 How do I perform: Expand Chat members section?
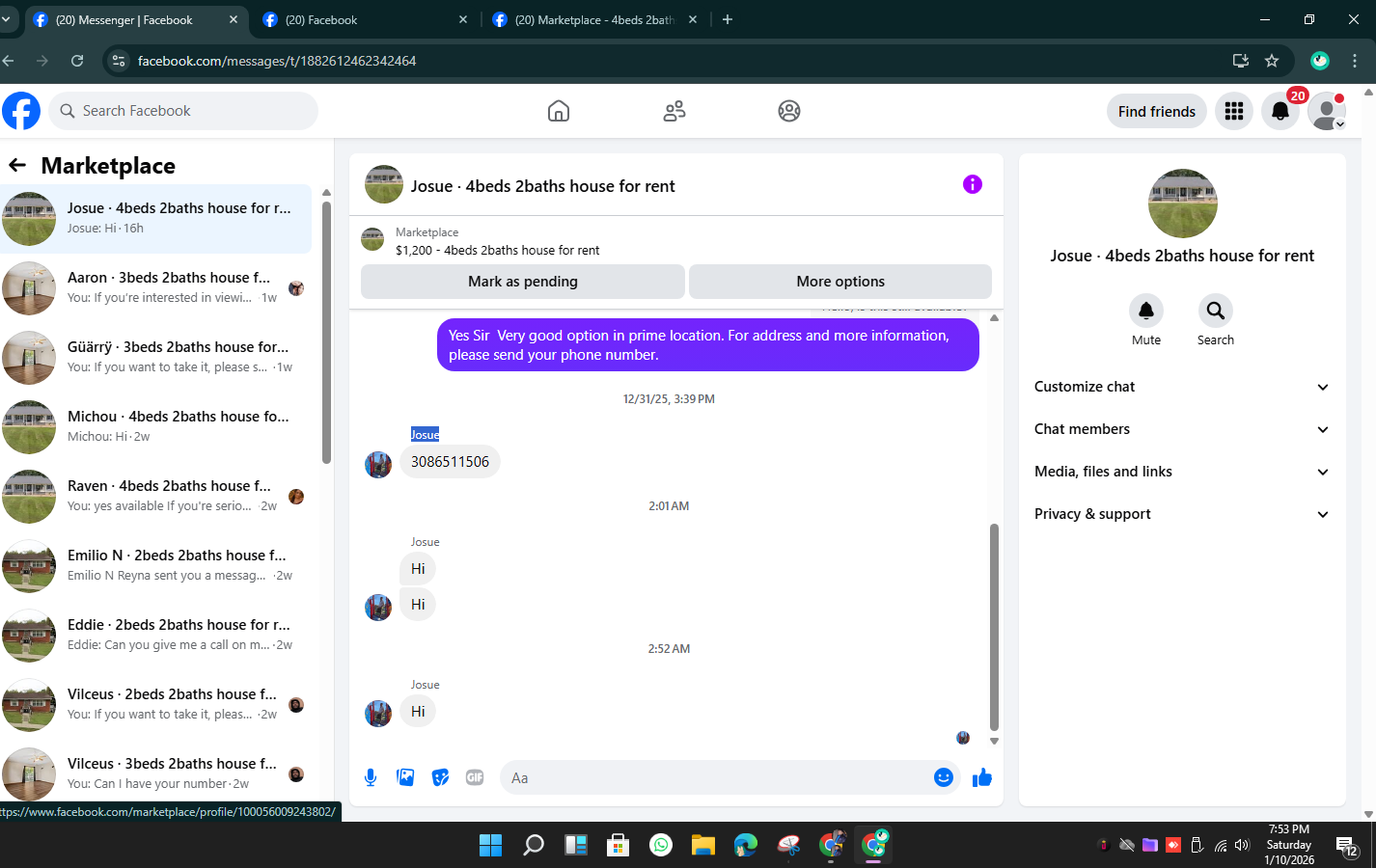click(1182, 429)
